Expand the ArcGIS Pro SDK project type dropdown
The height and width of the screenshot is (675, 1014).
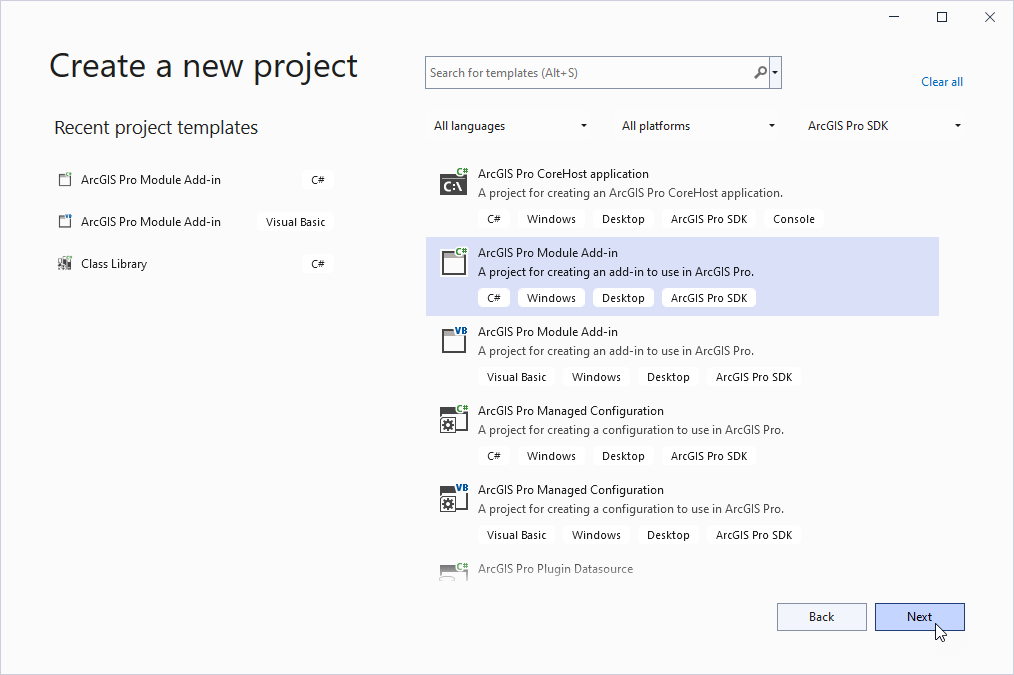pos(884,126)
